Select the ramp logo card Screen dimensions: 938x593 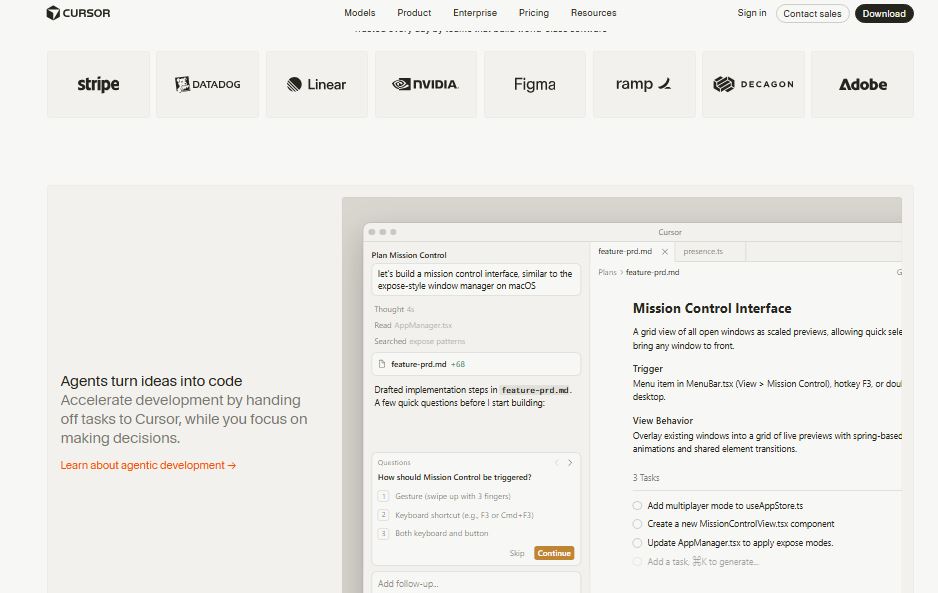pyautogui.click(x=644, y=84)
